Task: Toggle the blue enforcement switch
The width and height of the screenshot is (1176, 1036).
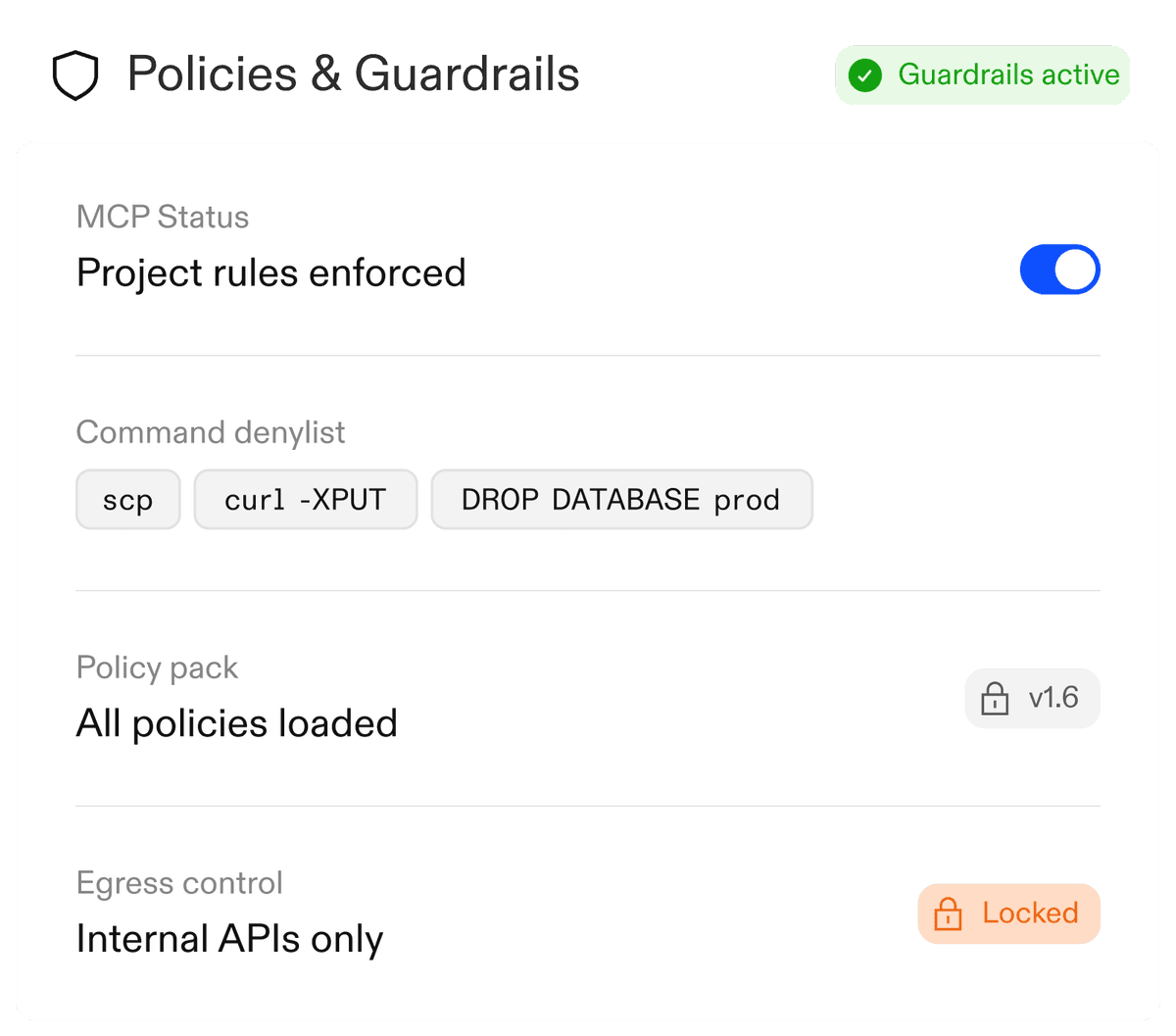Action: pyautogui.click(x=1060, y=270)
